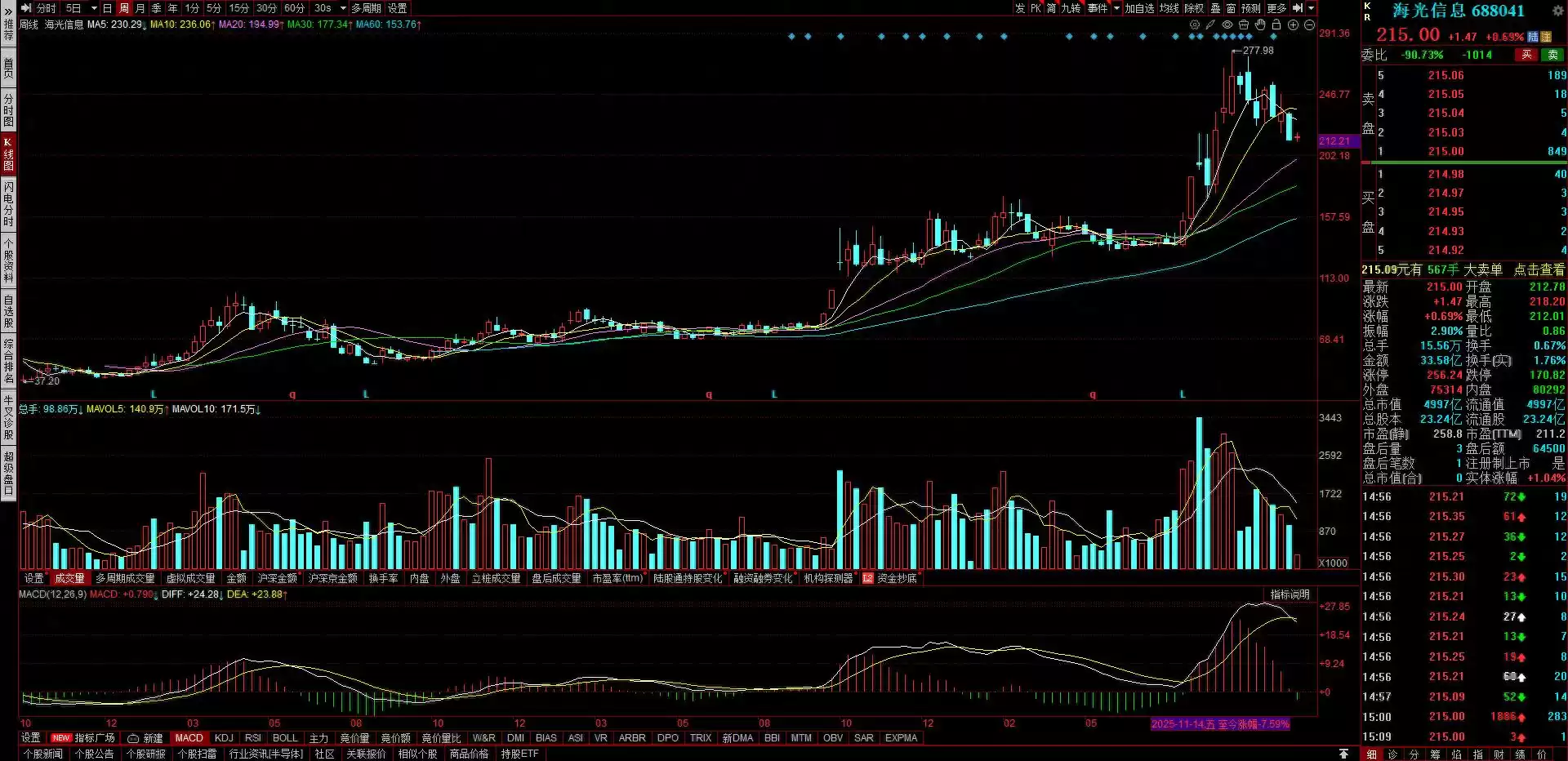This screenshot has width=1568, height=761.
Task: Click the toolbox icon in chart toolbar
Action: point(1244,24)
